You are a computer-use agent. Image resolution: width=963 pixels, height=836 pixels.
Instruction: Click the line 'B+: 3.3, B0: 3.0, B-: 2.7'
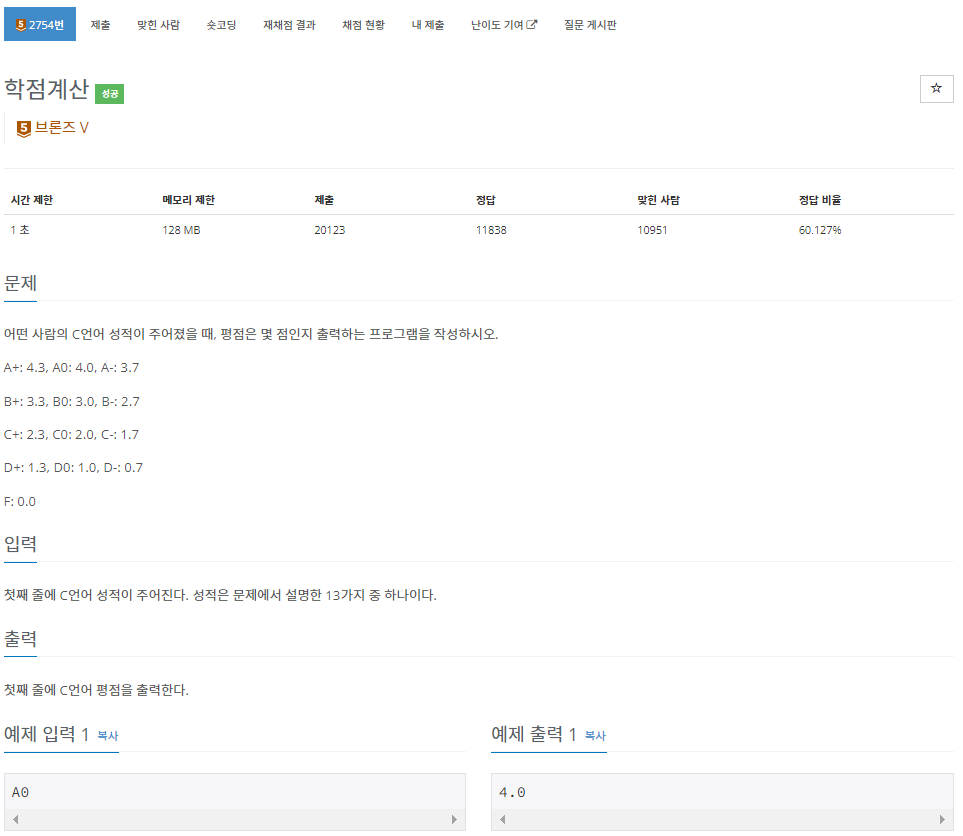(x=72, y=402)
